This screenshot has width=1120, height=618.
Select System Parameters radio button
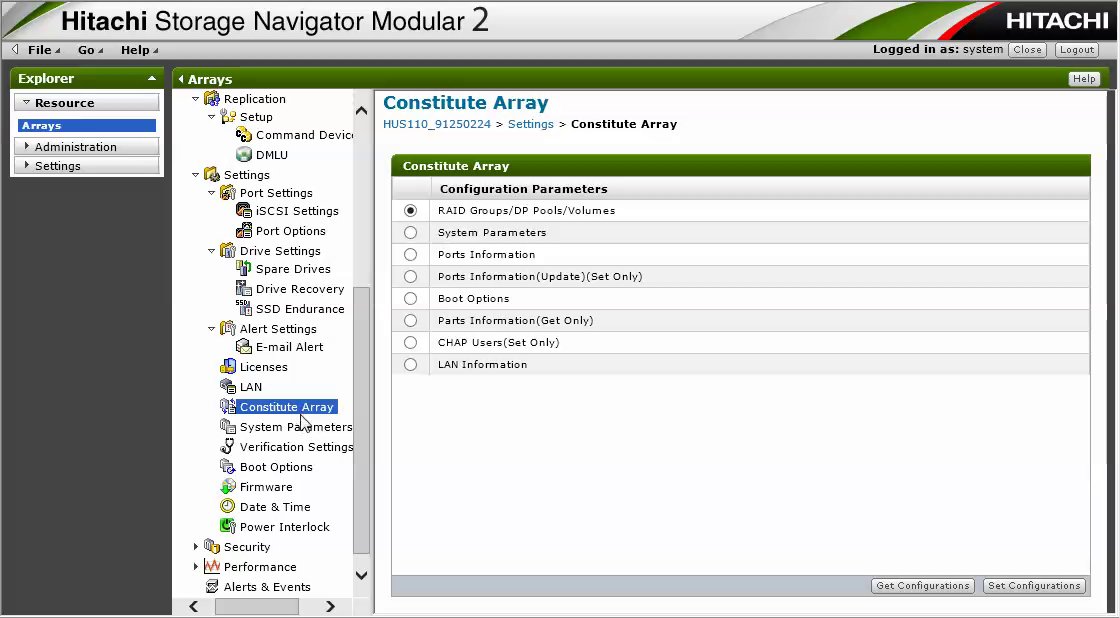410,232
